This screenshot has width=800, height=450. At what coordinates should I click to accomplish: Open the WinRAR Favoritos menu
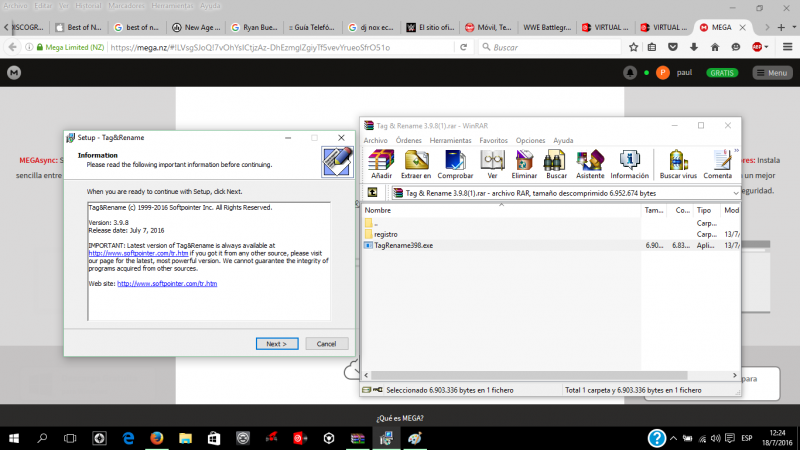(493, 140)
